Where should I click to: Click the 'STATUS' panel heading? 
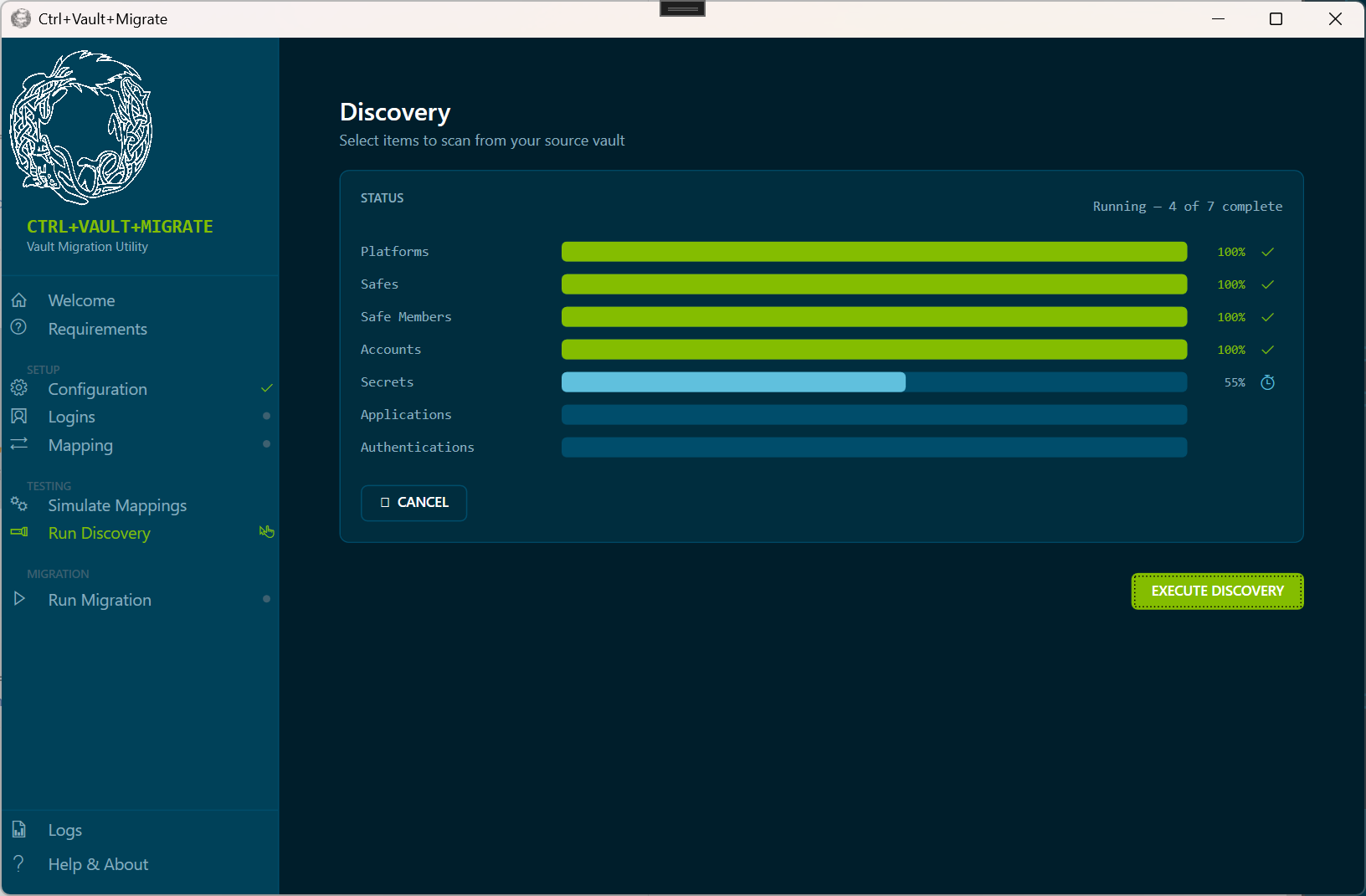pyautogui.click(x=382, y=198)
